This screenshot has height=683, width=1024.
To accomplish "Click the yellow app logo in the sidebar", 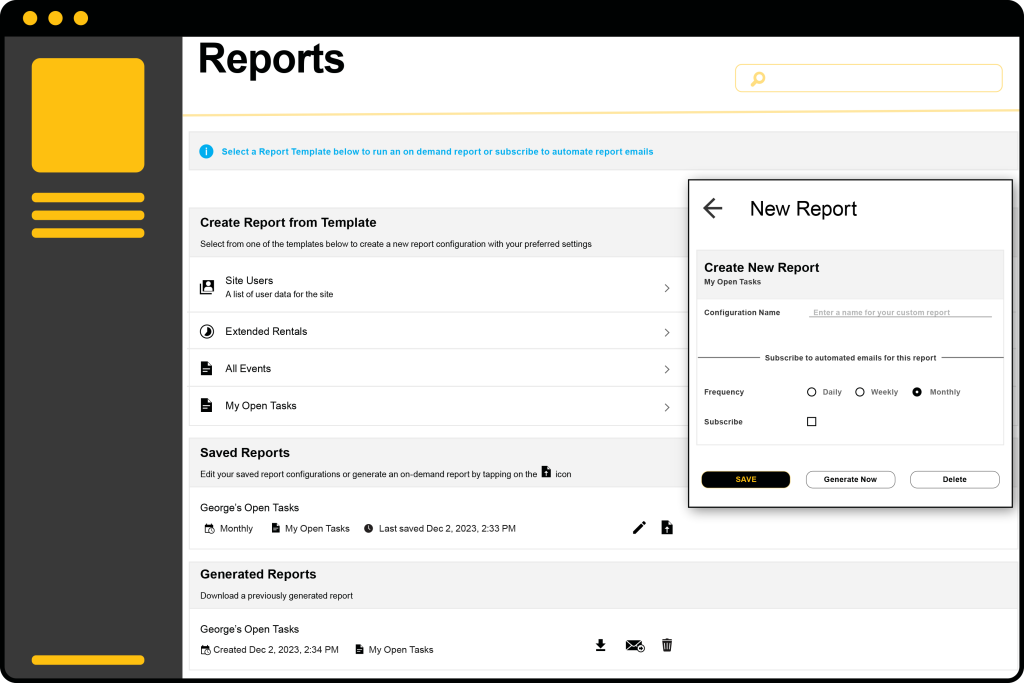I will click(x=87, y=115).
